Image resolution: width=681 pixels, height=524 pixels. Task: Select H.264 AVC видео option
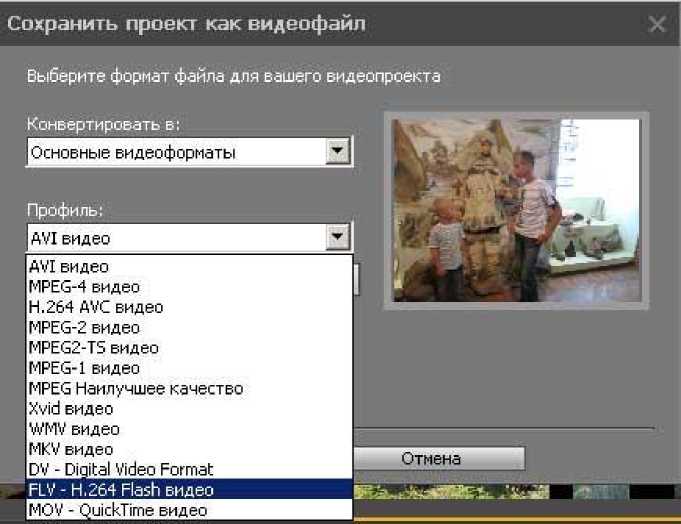pyautogui.click(x=189, y=307)
